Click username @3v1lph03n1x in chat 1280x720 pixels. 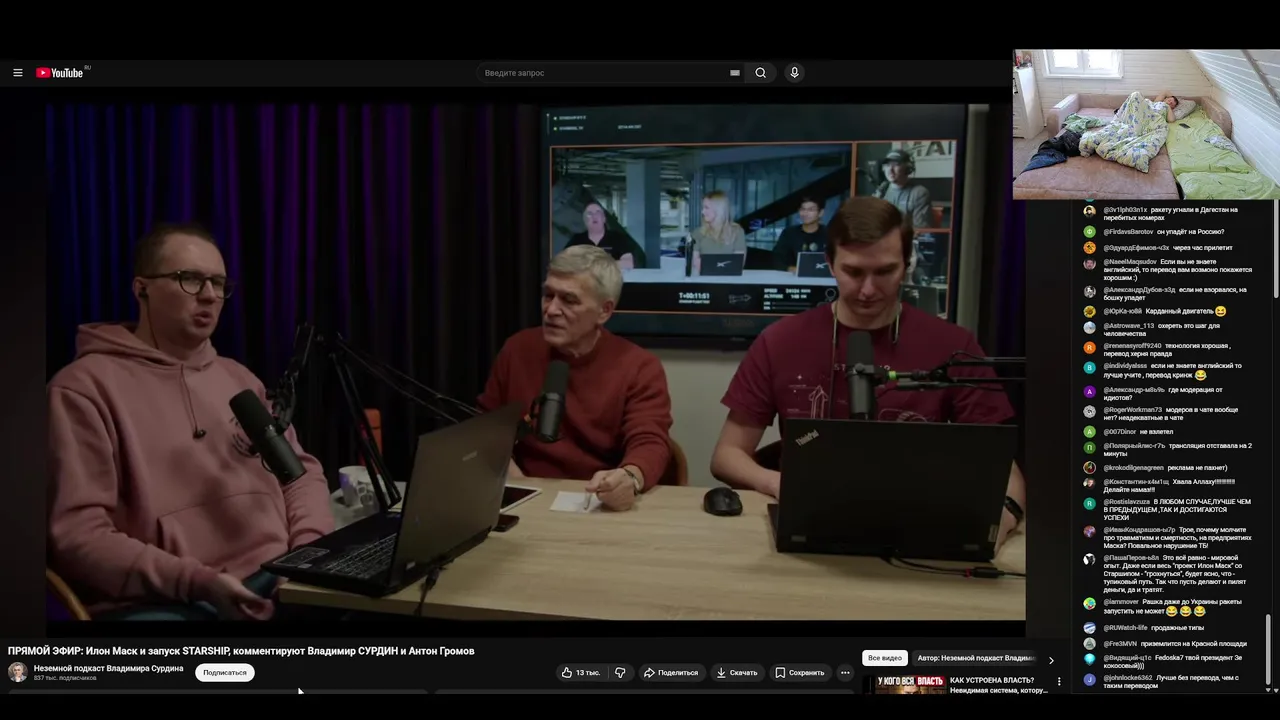pos(1125,210)
